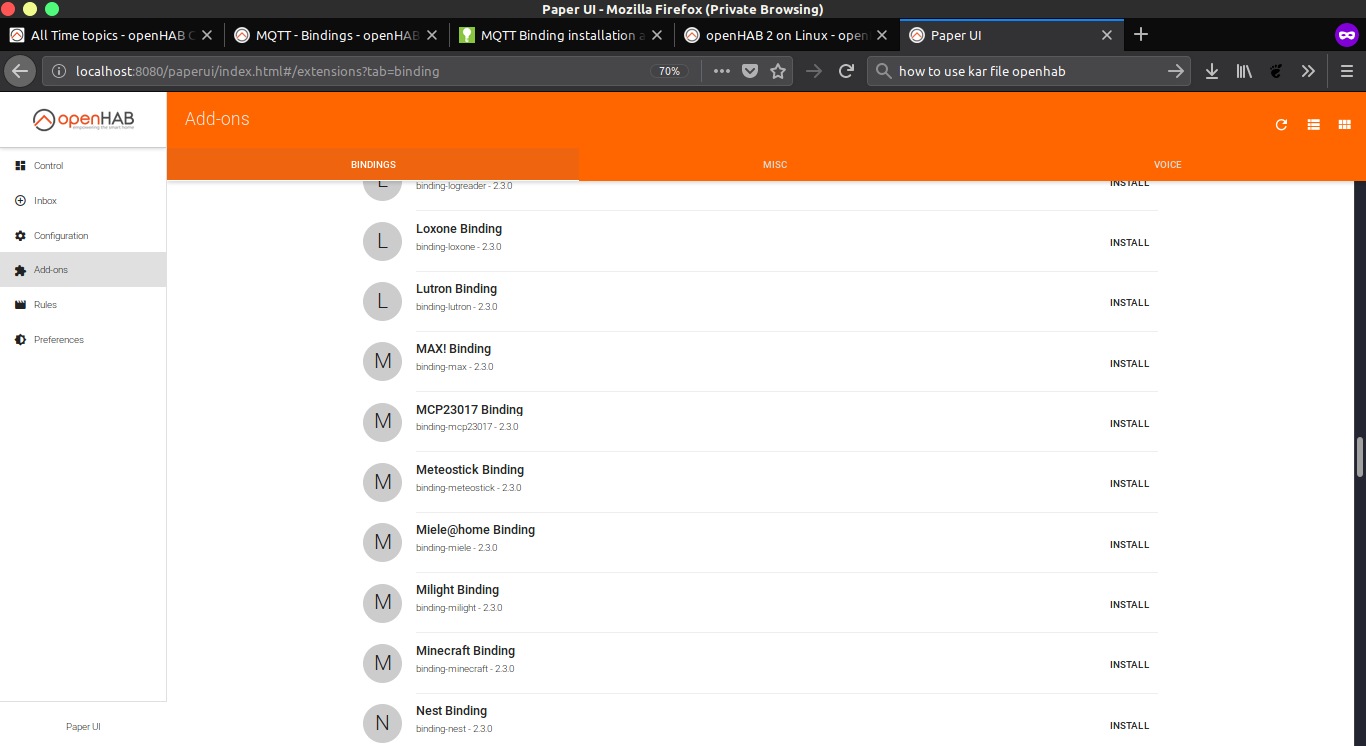Image resolution: width=1366 pixels, height=746 pixels.
Task: Expand the page actions three-dot menu
Action: 721,72
